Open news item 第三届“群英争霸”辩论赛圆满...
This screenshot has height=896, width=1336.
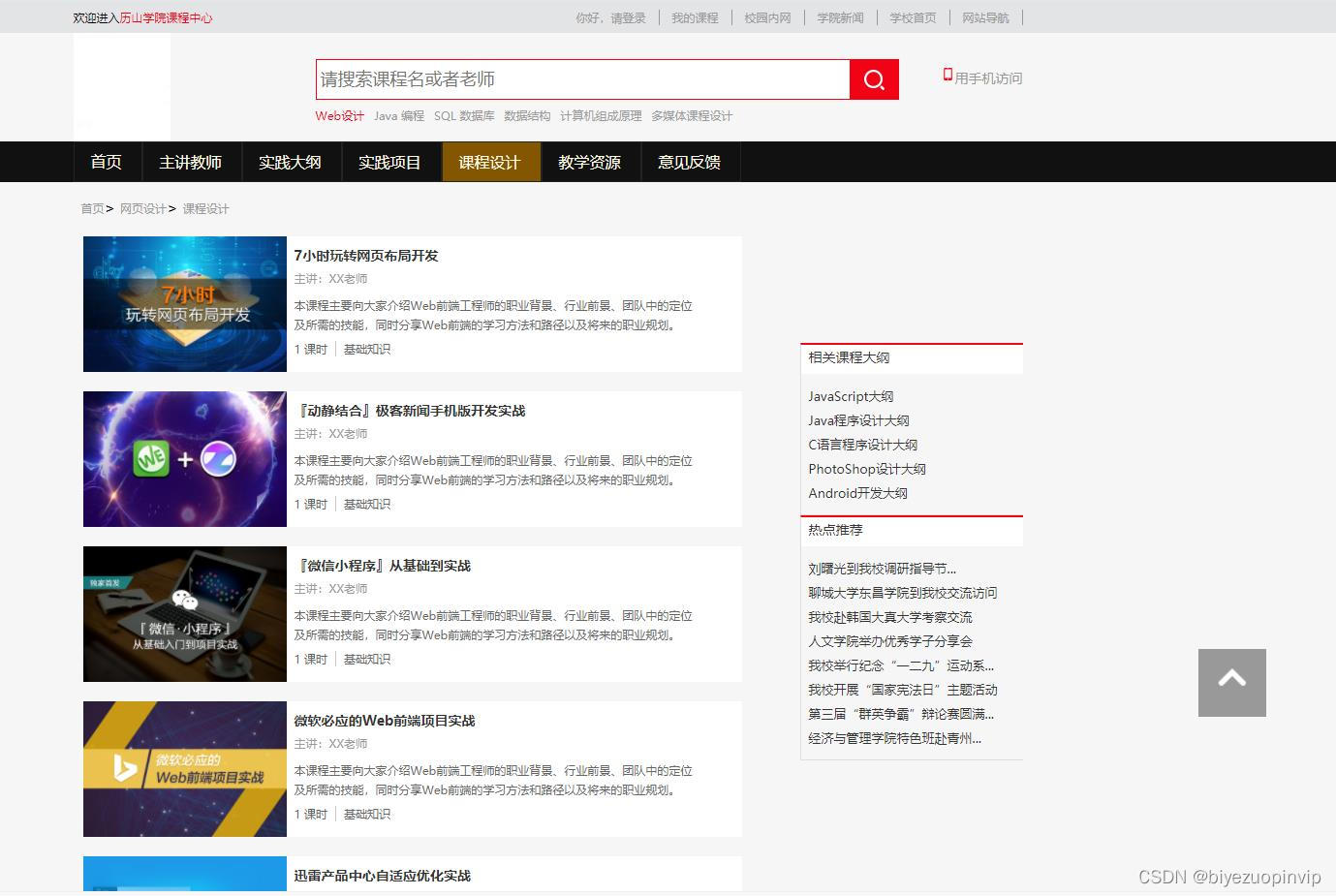pyautogui.click(x=901, y=714)
